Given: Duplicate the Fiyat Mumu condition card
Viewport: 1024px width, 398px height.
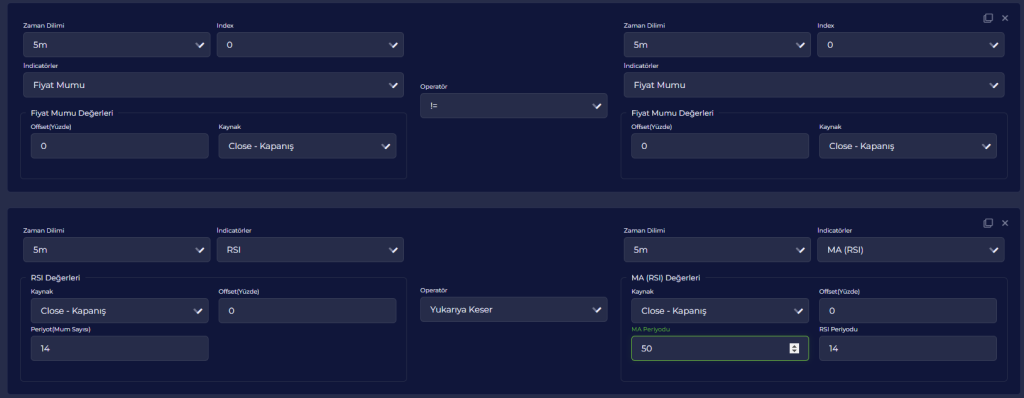Looking at the screenshot, I should point(987,18).
